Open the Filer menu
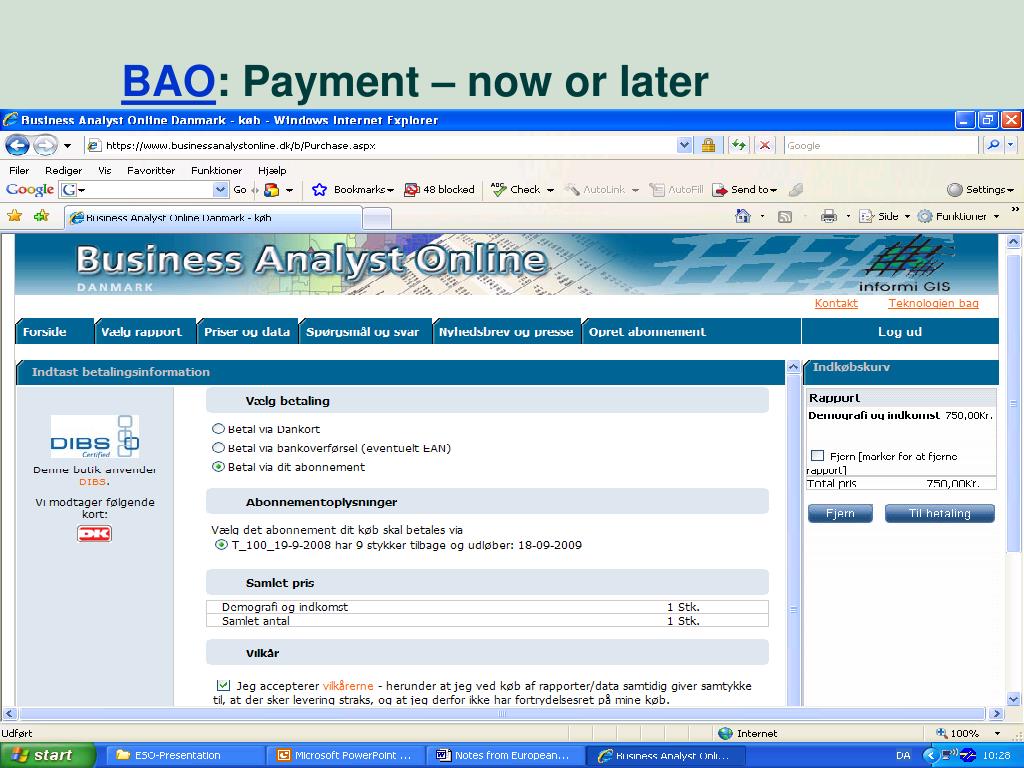The width and height of the screenshot is (1024, 768). click(x=19, y=170)
